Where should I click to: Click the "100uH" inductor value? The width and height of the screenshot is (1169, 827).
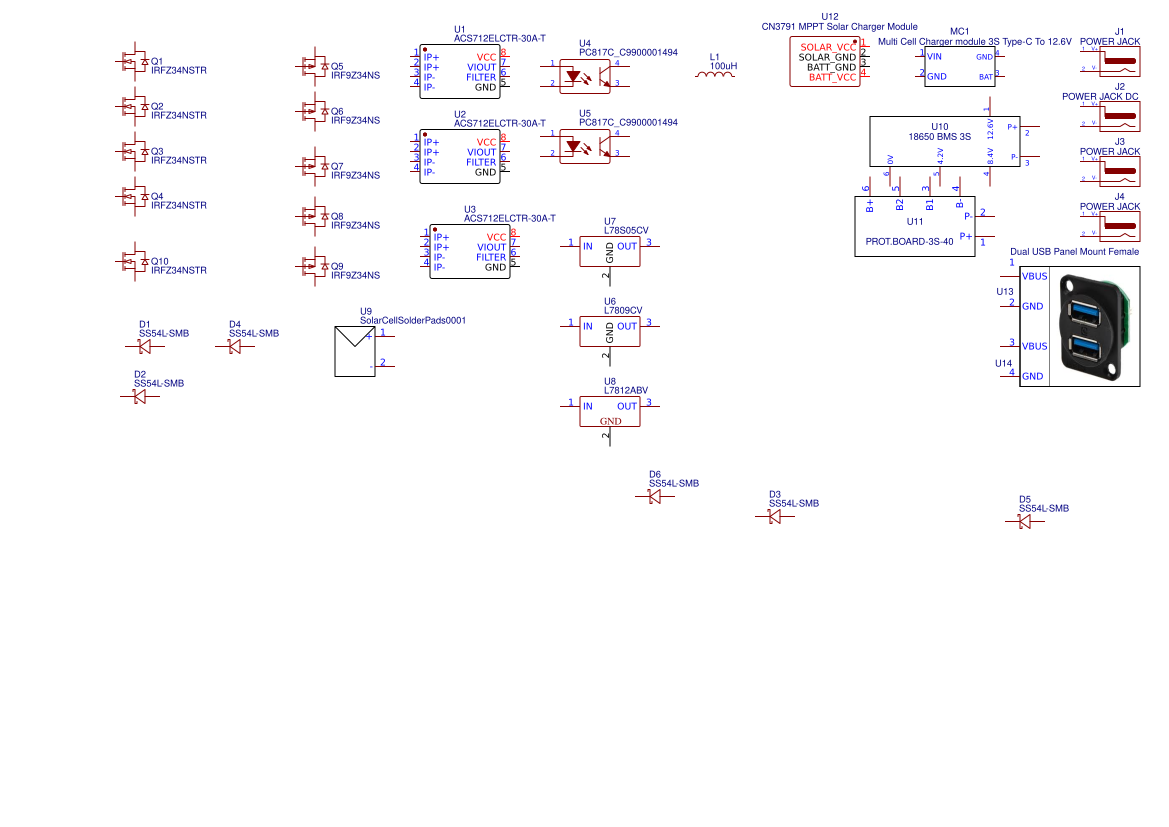click(x=723, y=66)
